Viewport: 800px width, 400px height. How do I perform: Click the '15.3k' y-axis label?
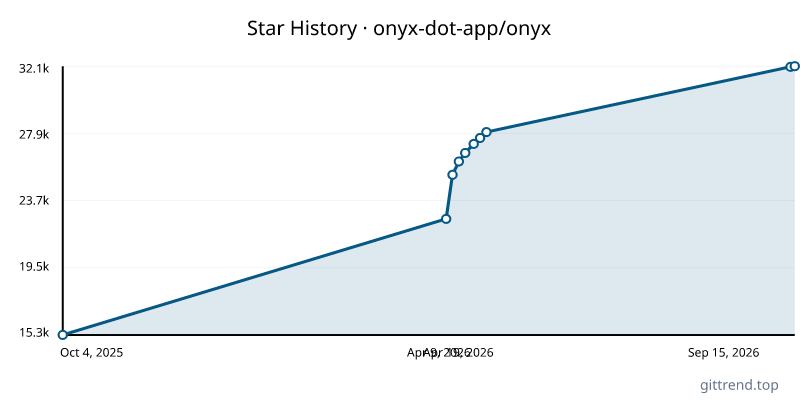pos(34,333)
